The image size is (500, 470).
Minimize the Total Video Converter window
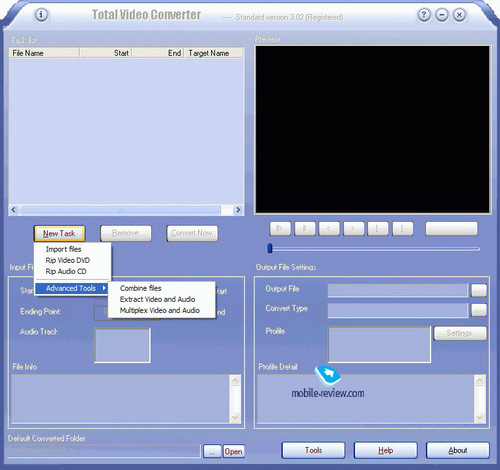[x=442, y=15]
